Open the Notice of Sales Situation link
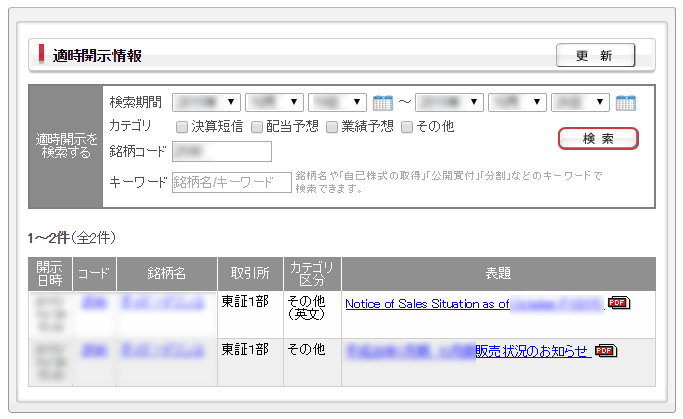This screenshot has width=683, height=419. [x=427, y=303]
